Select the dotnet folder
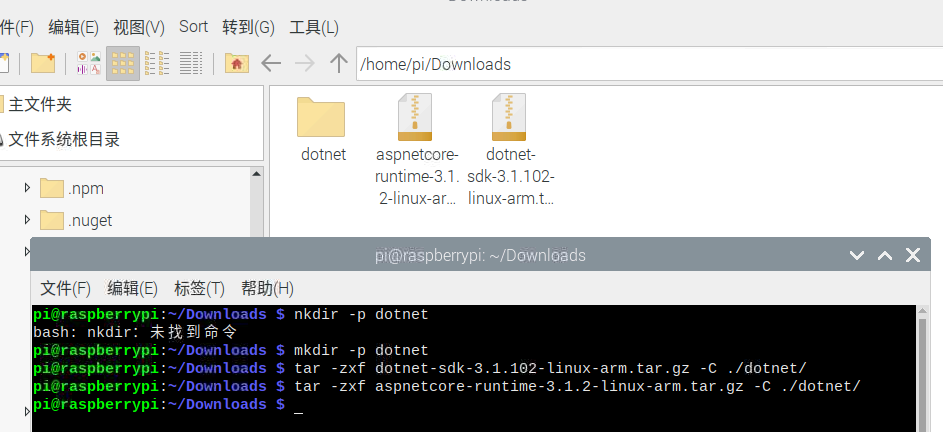 (x=323, y=129)
